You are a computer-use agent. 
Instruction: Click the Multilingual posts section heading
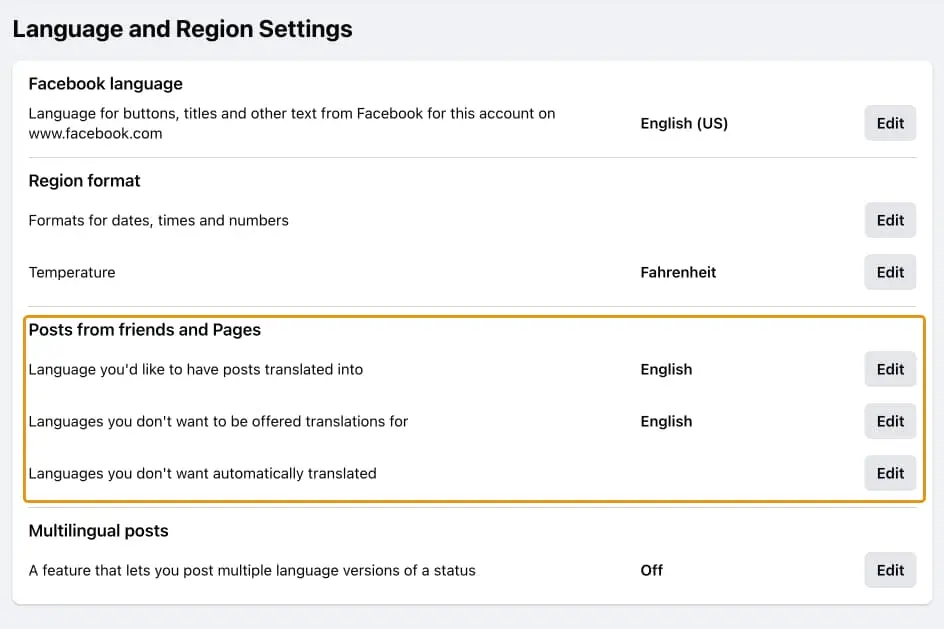98,531
